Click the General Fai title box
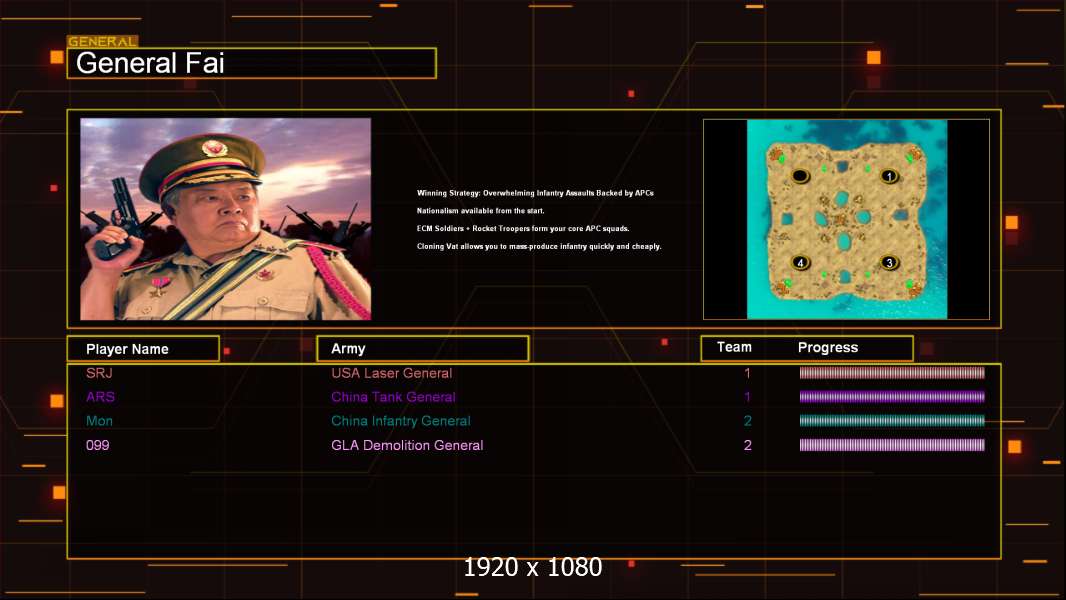The width and height of the screenshot is (1066, 600). pos(252,63)
